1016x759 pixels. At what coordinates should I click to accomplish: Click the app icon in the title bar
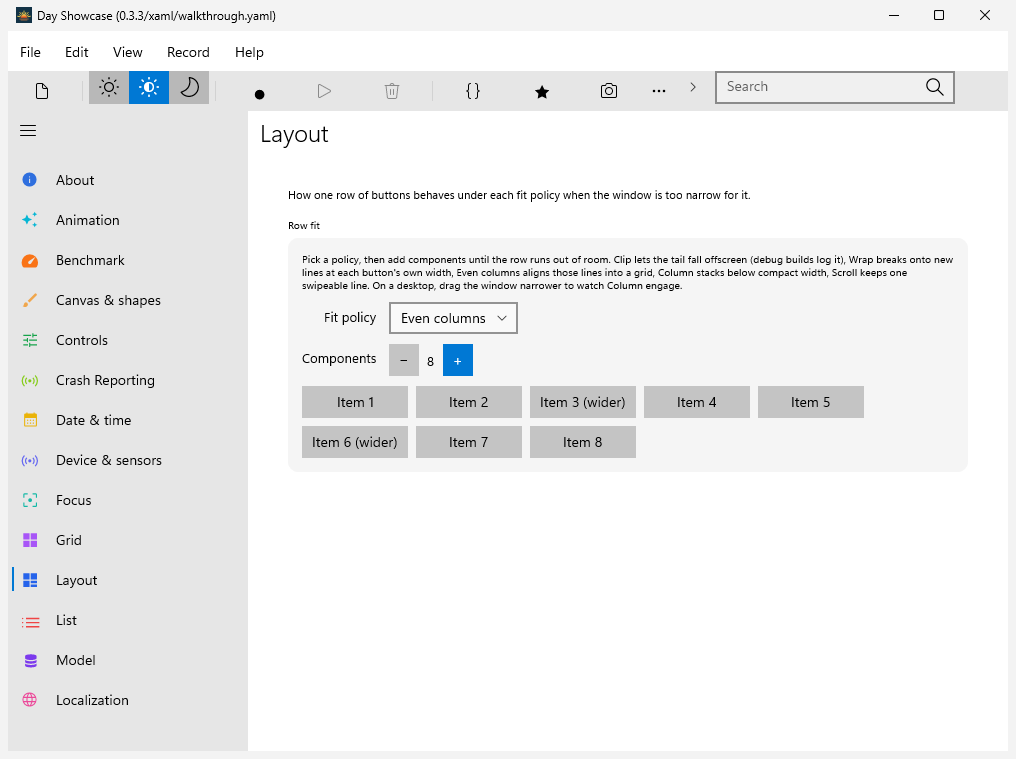[24, 16]
